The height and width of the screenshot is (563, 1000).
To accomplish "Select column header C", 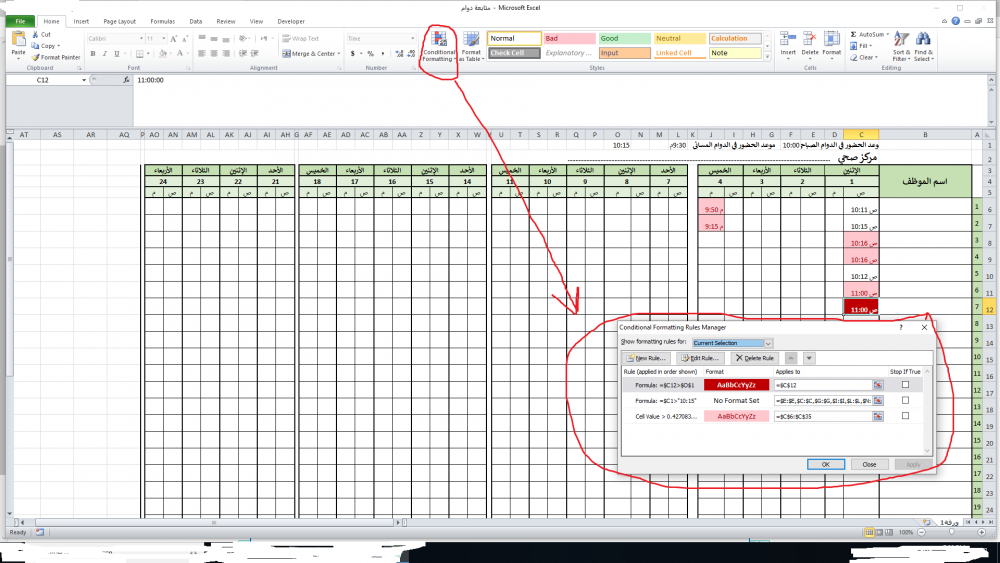I will click(x=861, y=135).
